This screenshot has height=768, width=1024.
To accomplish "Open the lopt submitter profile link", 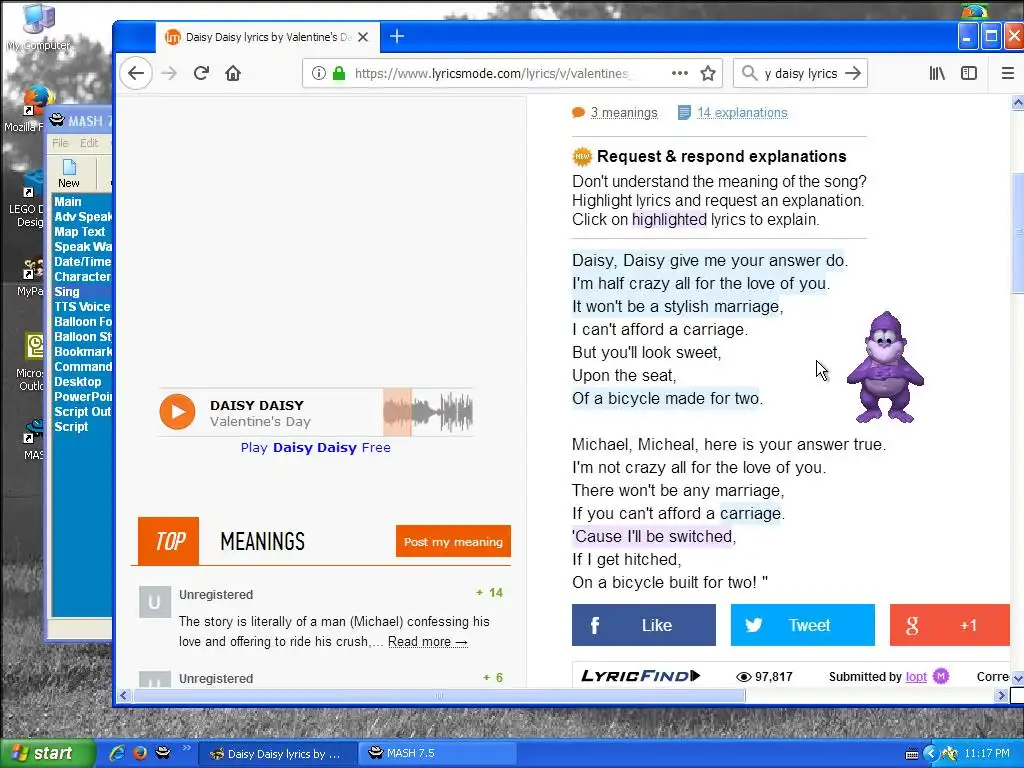I will click(916, 677).
